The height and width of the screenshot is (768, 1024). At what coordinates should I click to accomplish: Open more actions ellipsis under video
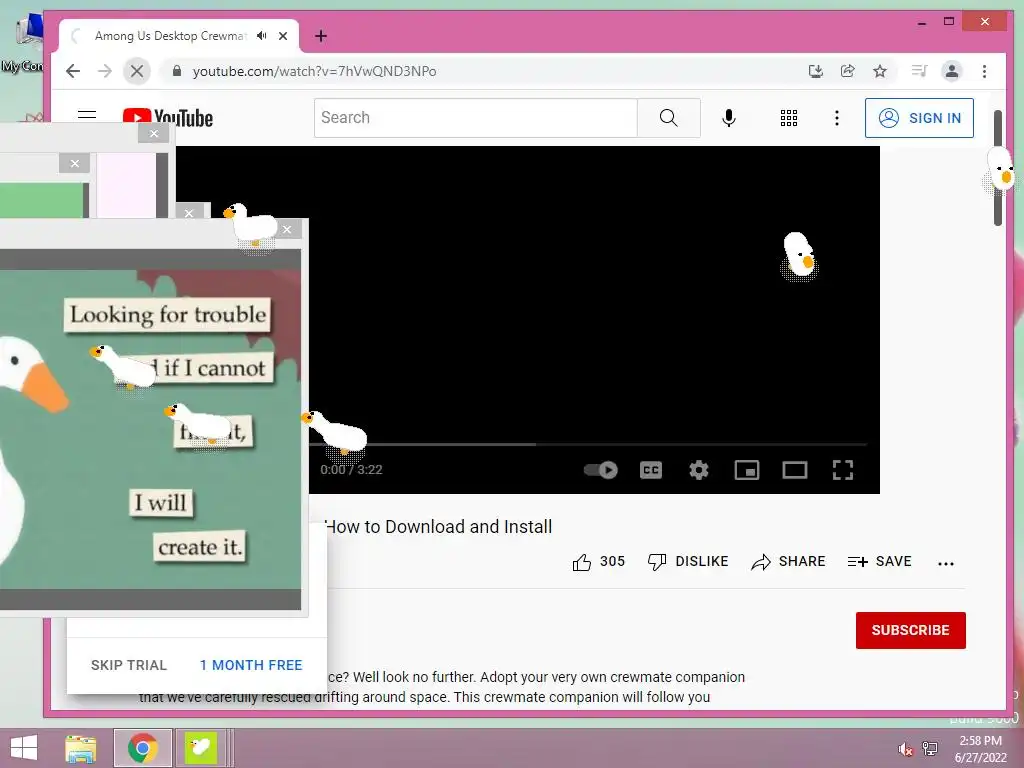coord(946,563)
